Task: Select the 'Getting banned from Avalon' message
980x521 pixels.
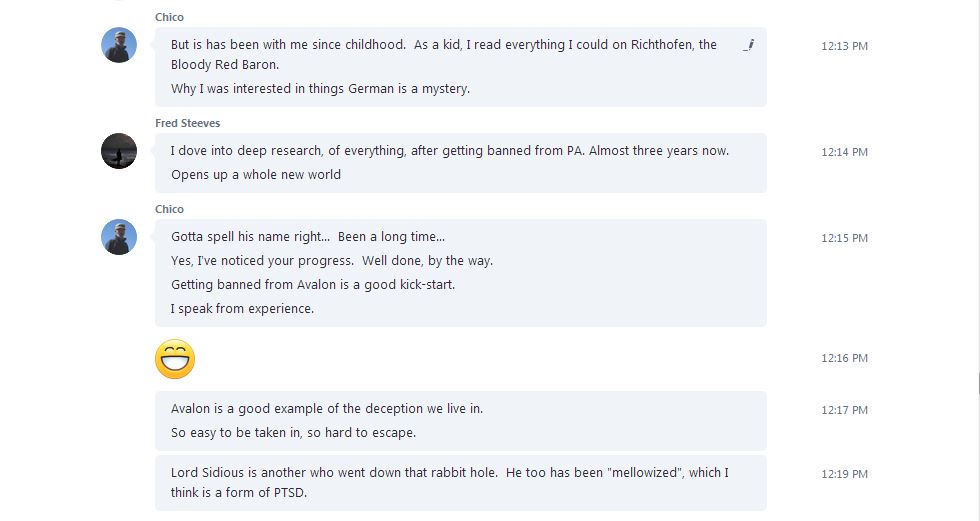Action: (x=313, y=285)
